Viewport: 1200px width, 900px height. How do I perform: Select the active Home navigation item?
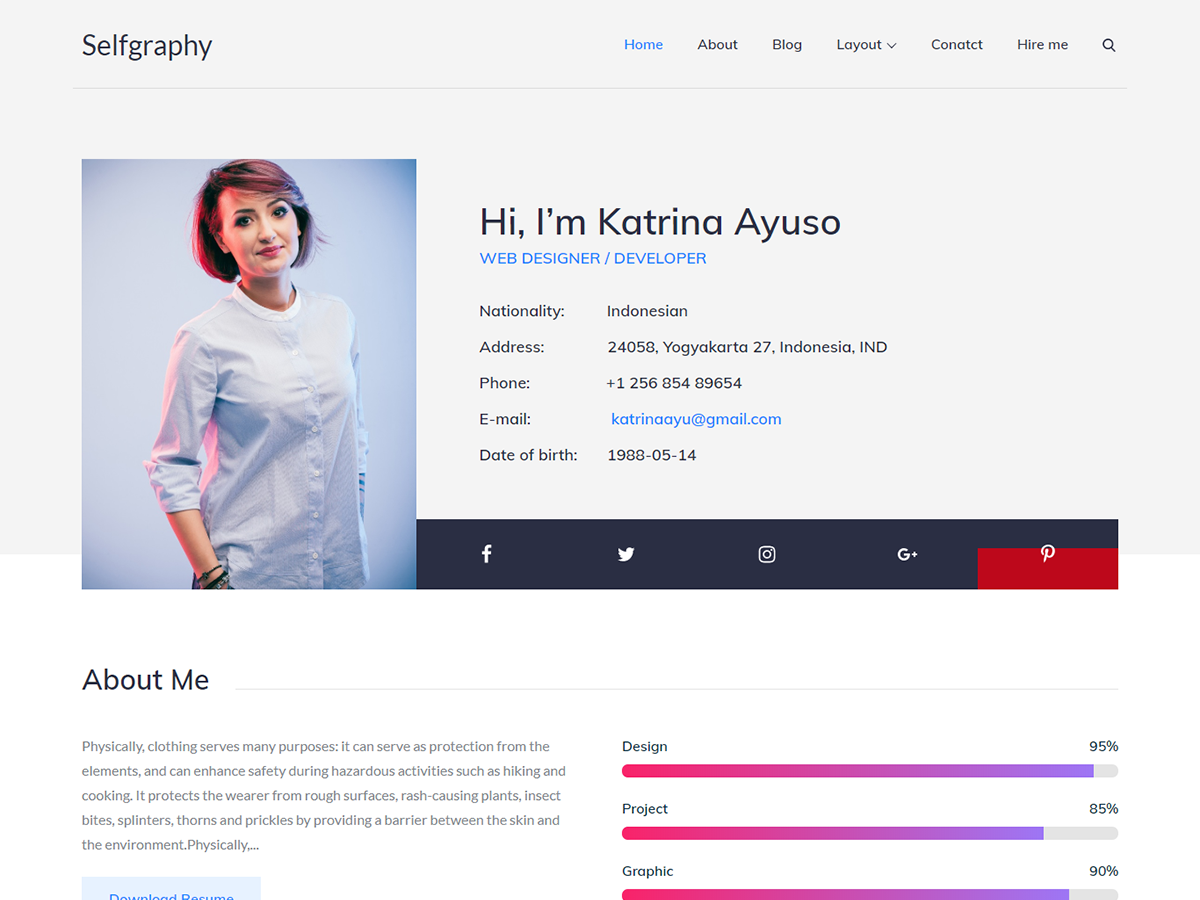tap(643, 44)
